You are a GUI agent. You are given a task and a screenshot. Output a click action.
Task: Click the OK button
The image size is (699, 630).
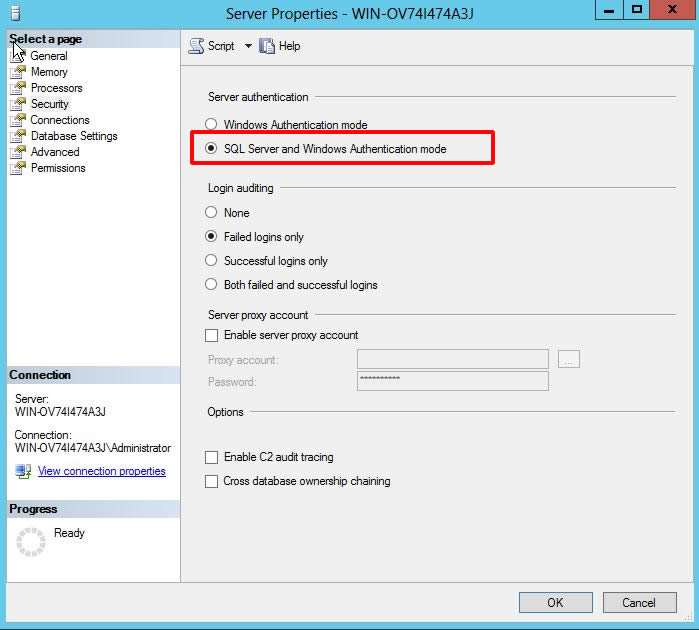click(x=555, y=603)
